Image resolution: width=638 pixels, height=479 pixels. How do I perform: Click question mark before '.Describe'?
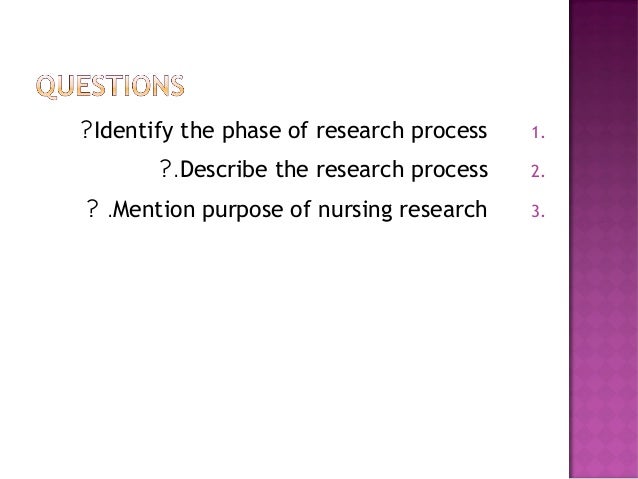[x=166, y=170]
